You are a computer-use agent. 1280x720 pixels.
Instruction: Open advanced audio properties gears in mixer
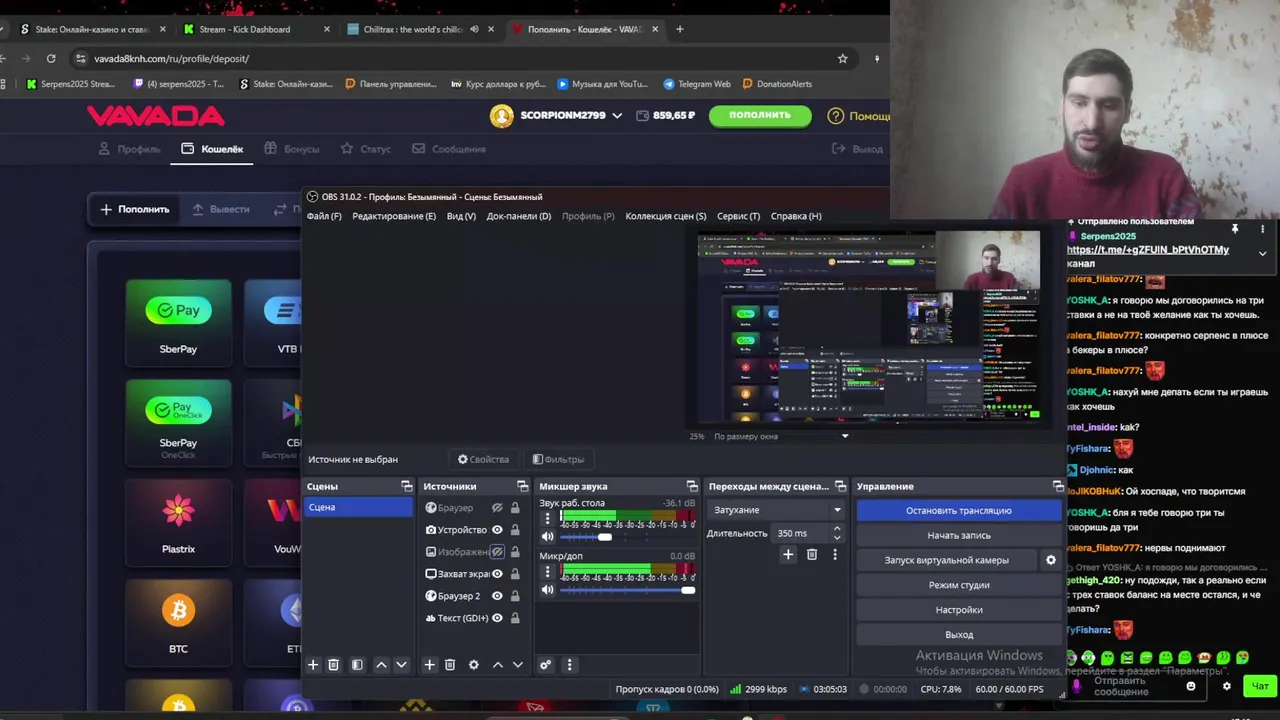pos(545,665)
